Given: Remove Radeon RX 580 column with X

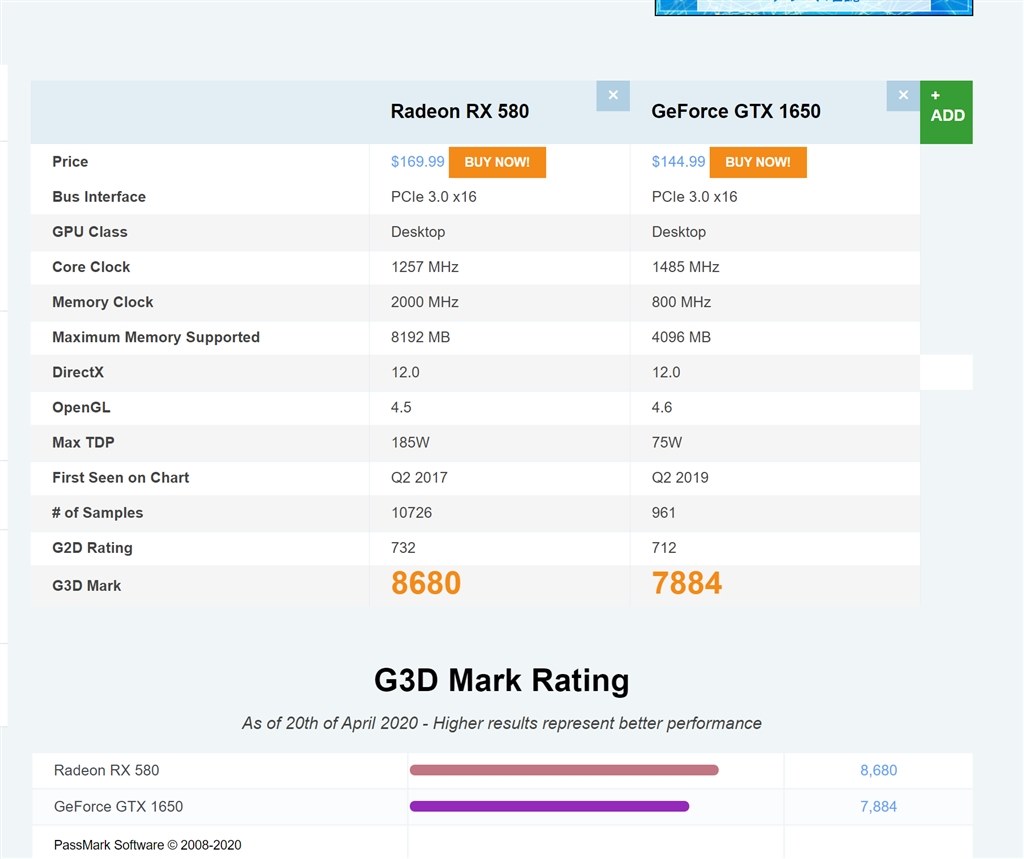Looking at the screenshot, I should 613,95.
